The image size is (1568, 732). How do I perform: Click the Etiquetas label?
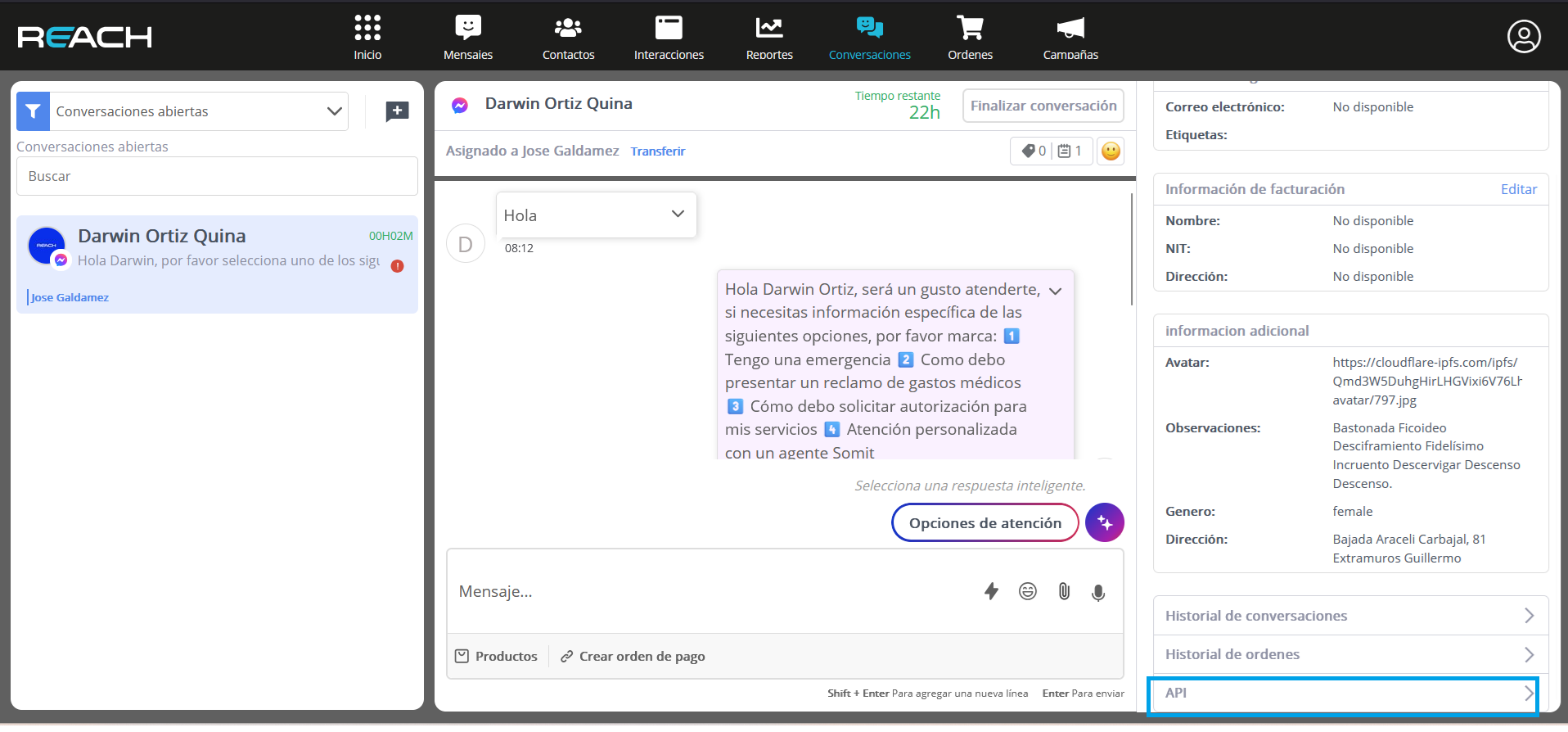tap(1196, 135)
